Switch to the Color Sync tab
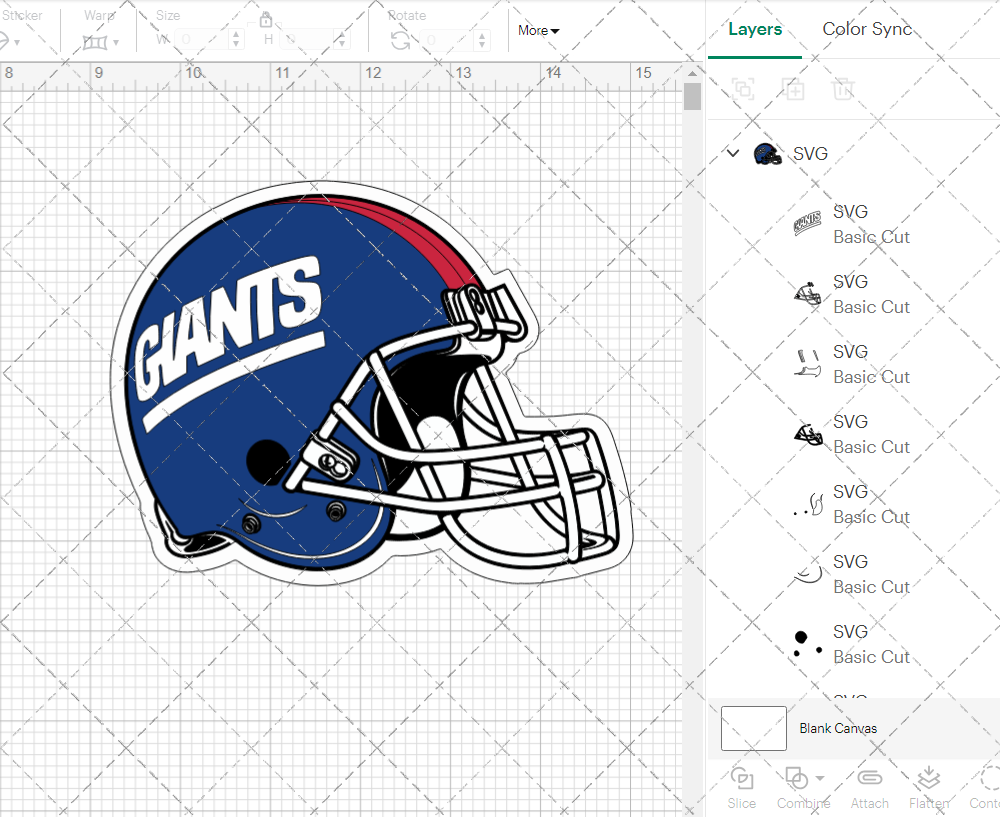Image resolution: width=1000 pixels, height=817 pixels. coord(867,29)
